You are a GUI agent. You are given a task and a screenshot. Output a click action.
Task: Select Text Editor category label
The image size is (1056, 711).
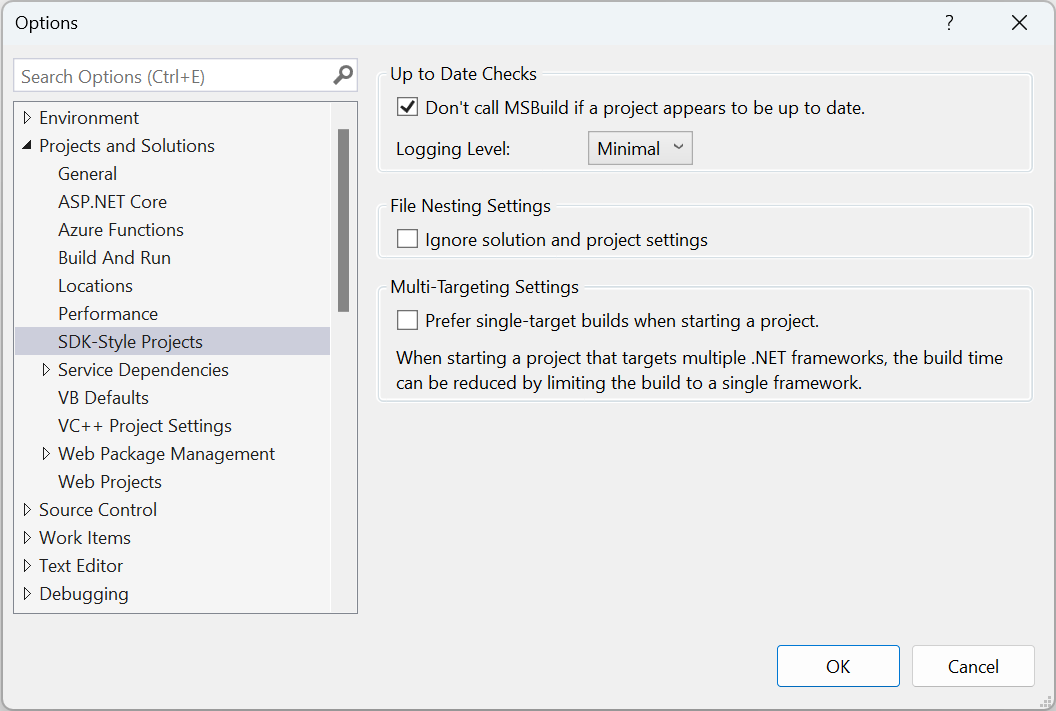tap(81, 566)
